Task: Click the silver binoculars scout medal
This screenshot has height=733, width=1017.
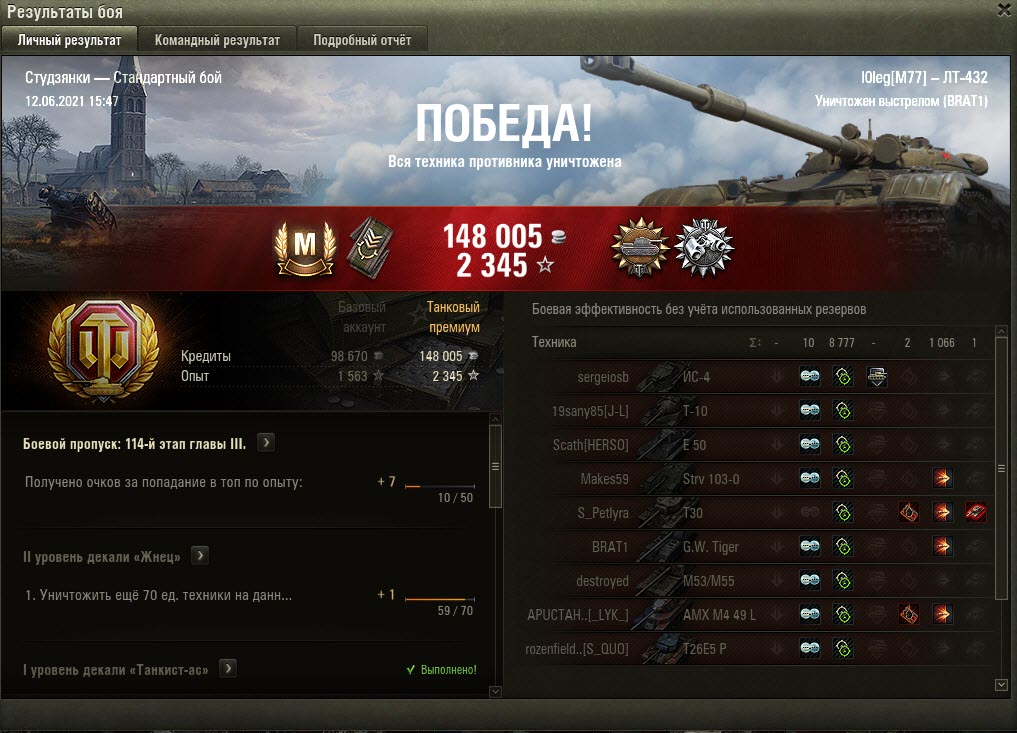Action: coord(704,247)
